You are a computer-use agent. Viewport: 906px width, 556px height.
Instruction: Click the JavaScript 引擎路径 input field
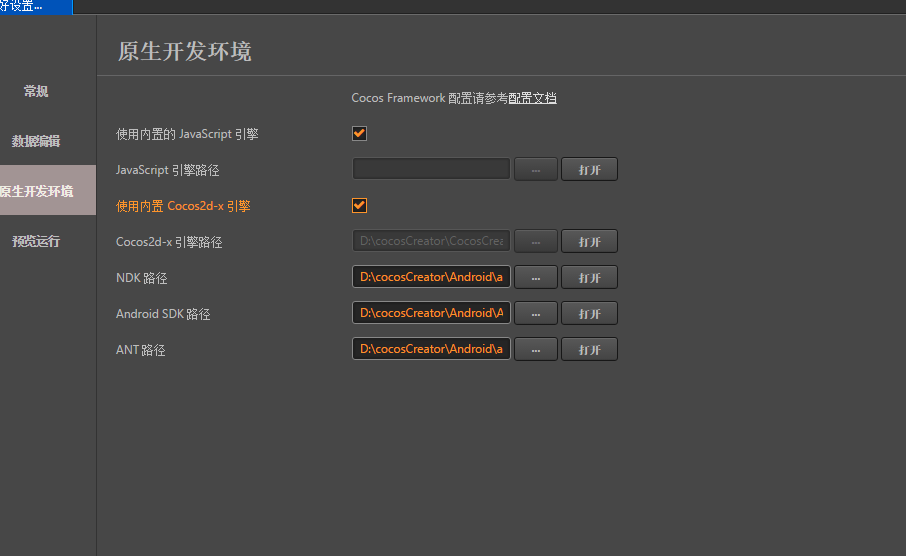431,169
